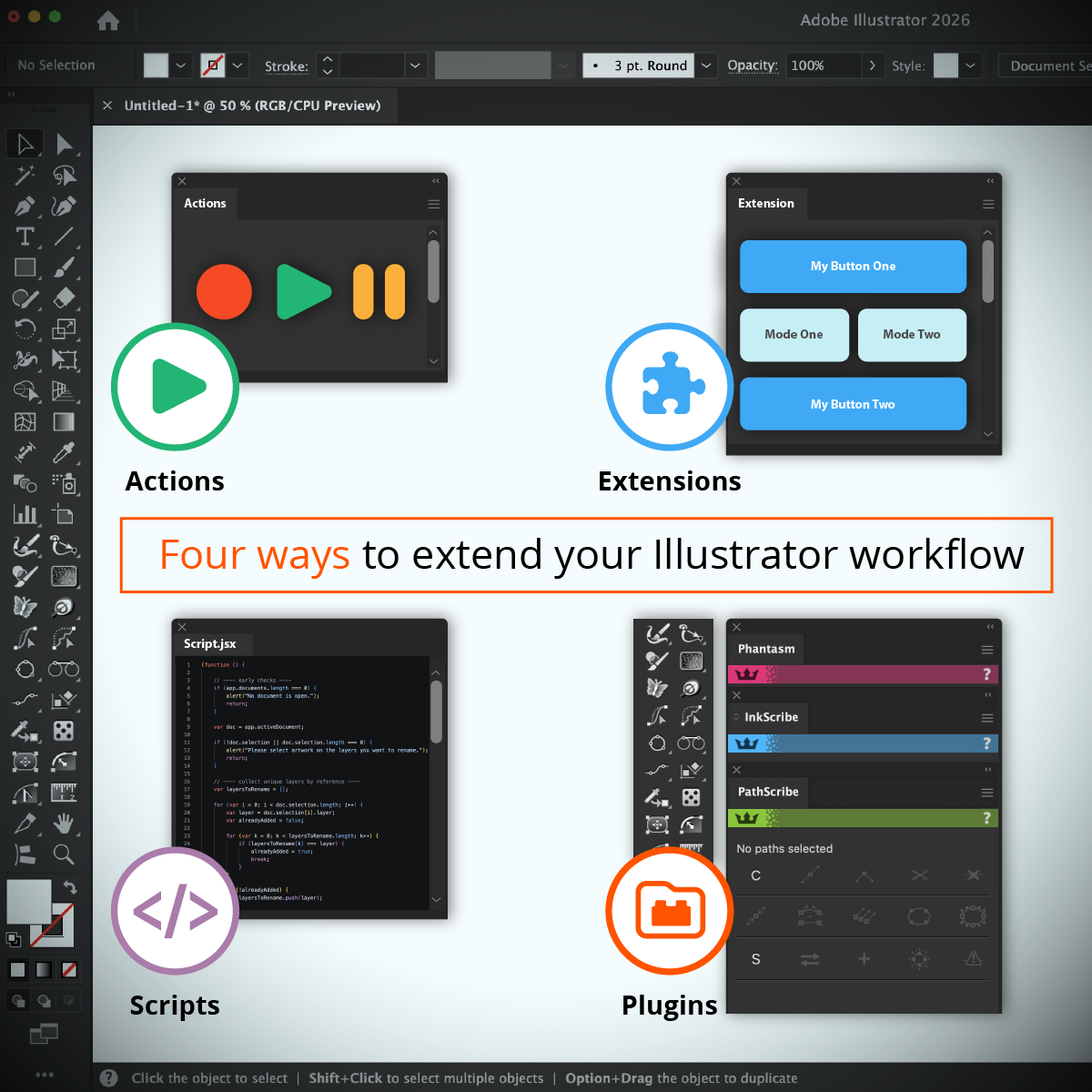Pick the Gradient tool
1092x1092 pixels.
coord(64,422)
